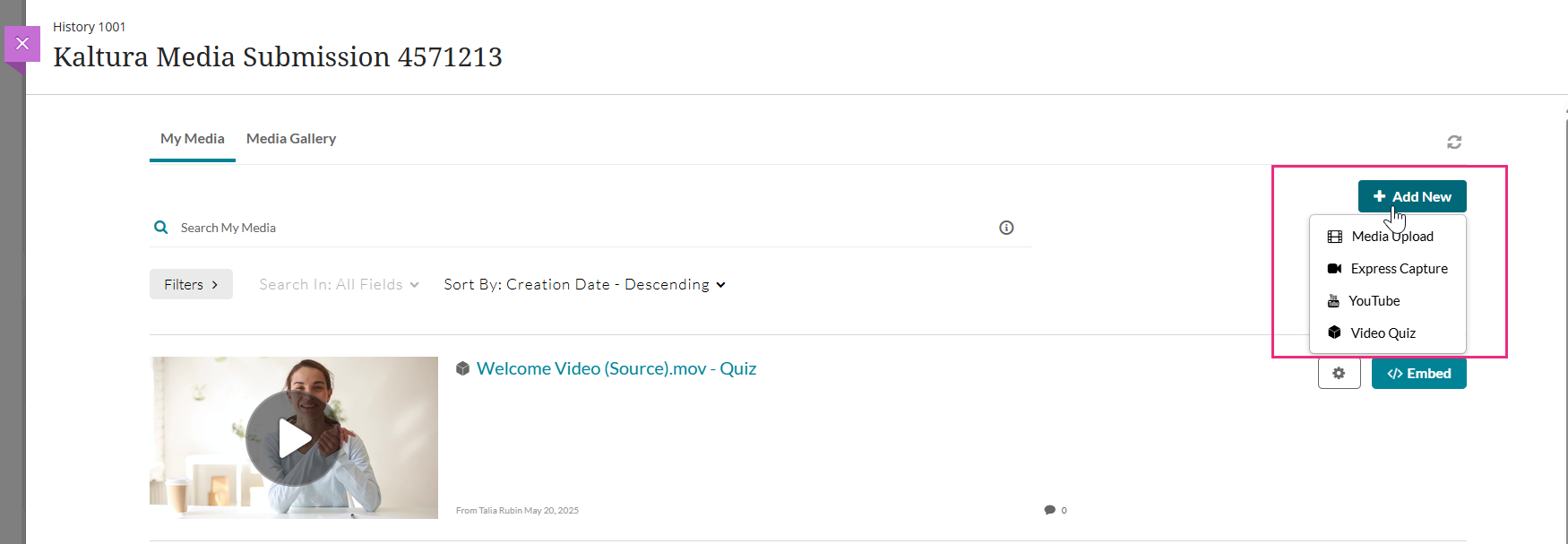This screenshot has width=1568, height=544.
Task: Close the Kaltura submission panel
Action: point(22,43)
